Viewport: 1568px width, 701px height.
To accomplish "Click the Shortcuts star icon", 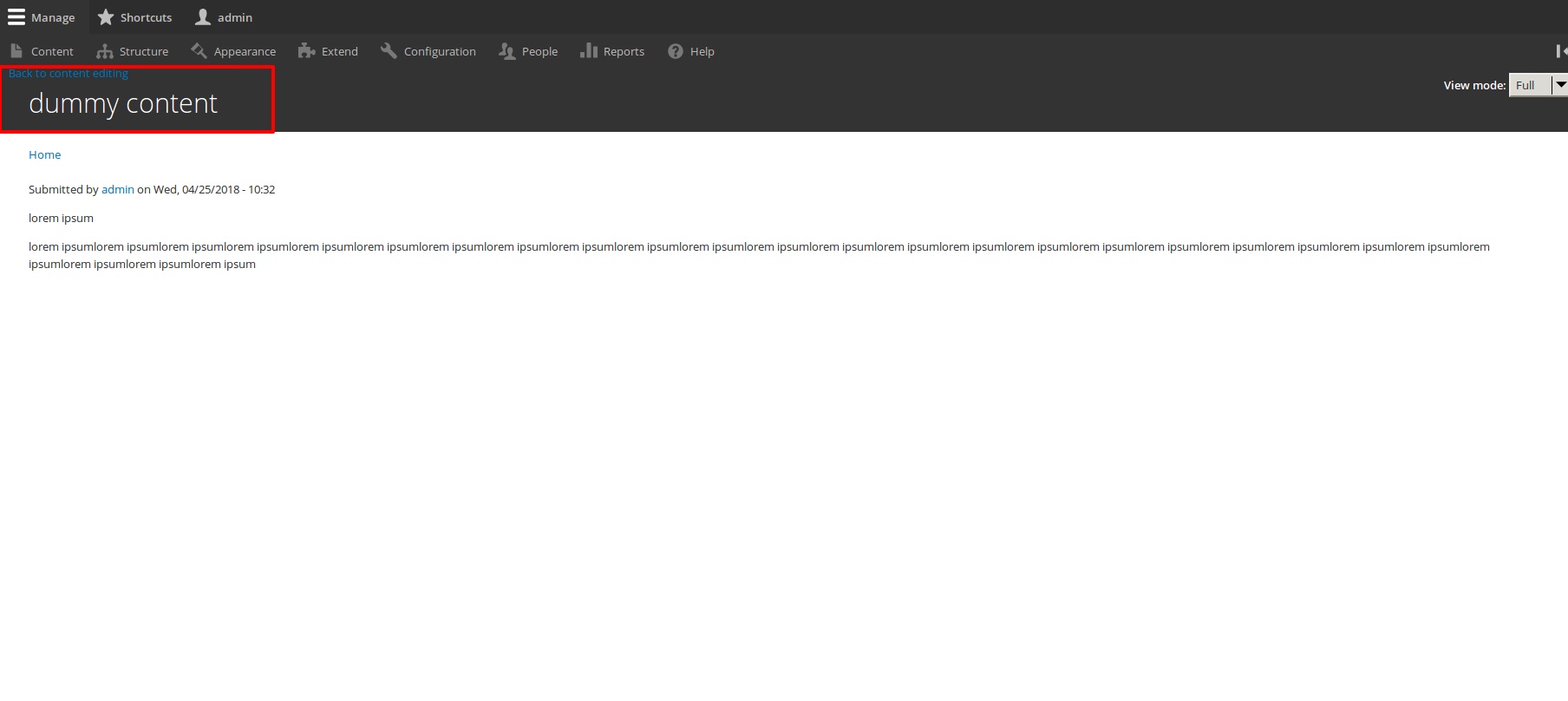I will [x=106, y=17].
